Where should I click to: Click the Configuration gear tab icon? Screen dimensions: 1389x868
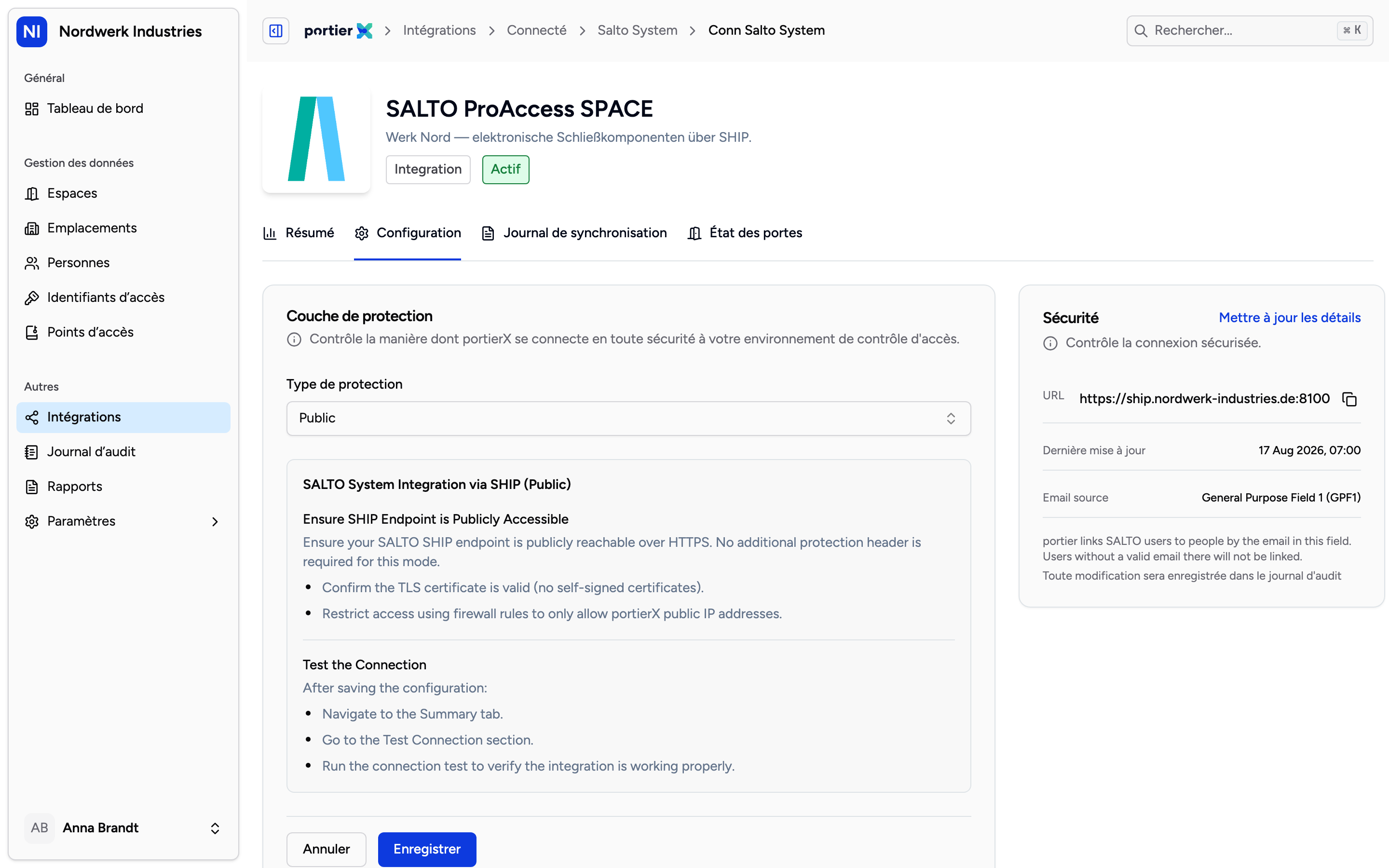[361, 233]
